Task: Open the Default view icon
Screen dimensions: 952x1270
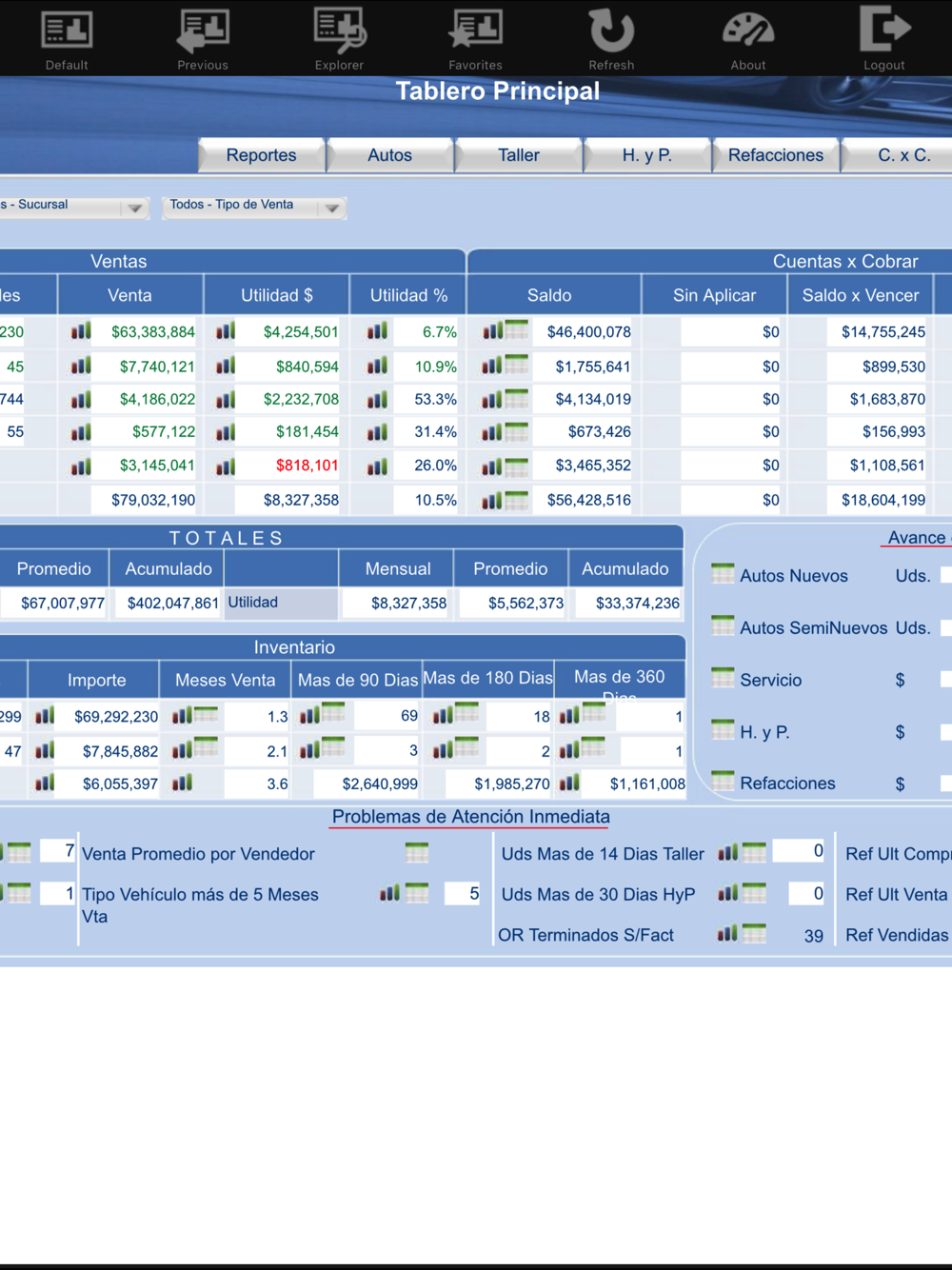Action: pyautogui.click(x=67, y=38)
